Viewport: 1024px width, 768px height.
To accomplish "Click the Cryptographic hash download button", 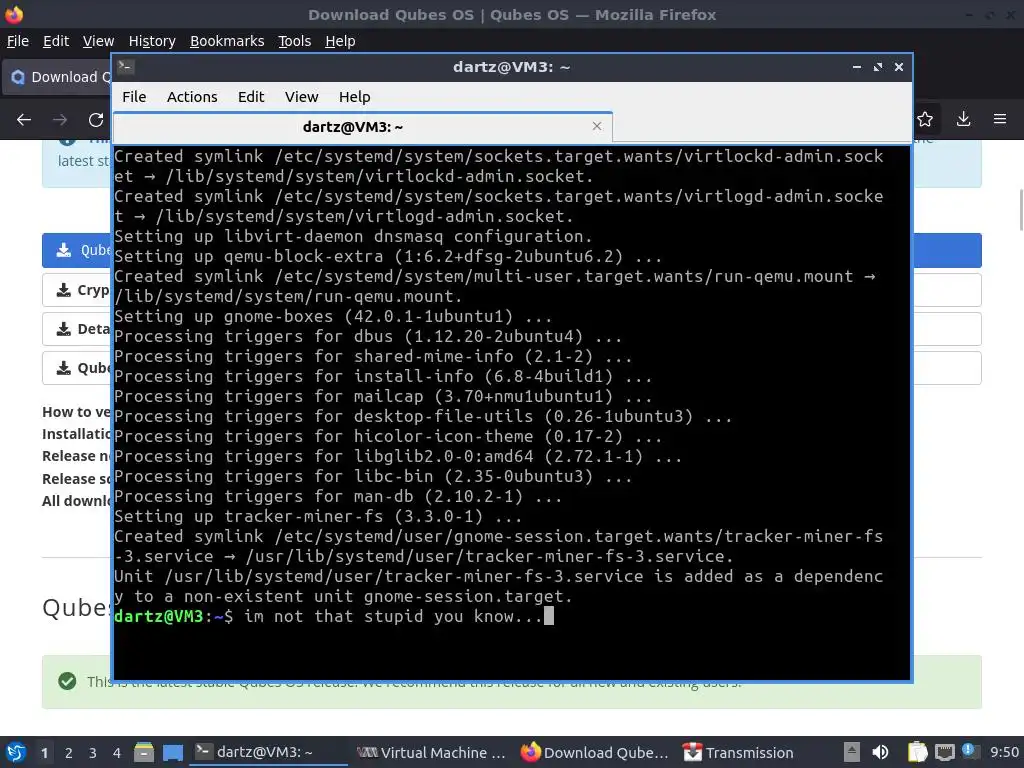I will click(x=76, y=290).
